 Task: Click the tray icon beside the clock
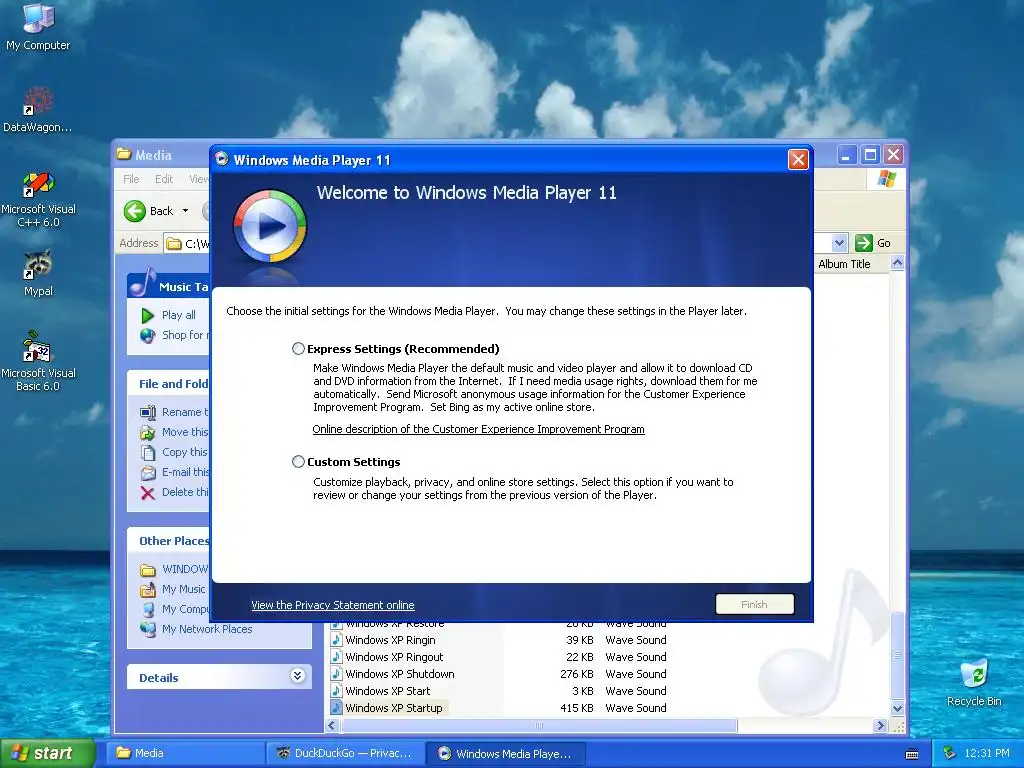[950, 753]
